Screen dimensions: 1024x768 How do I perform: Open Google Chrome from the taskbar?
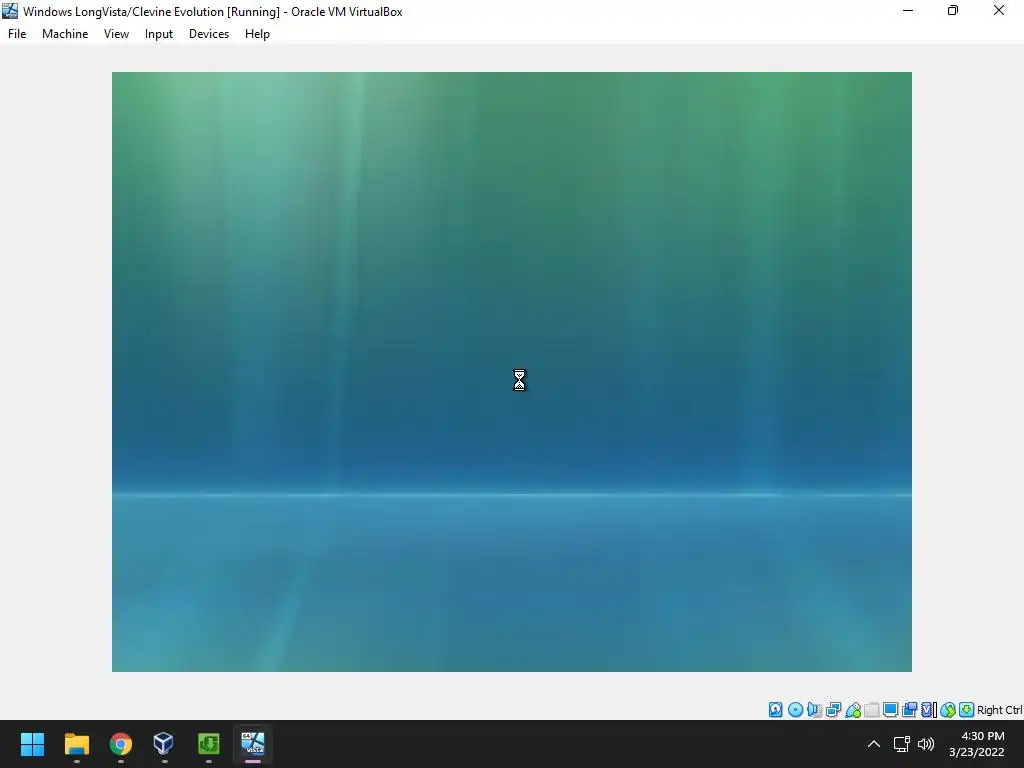point(121,744)
